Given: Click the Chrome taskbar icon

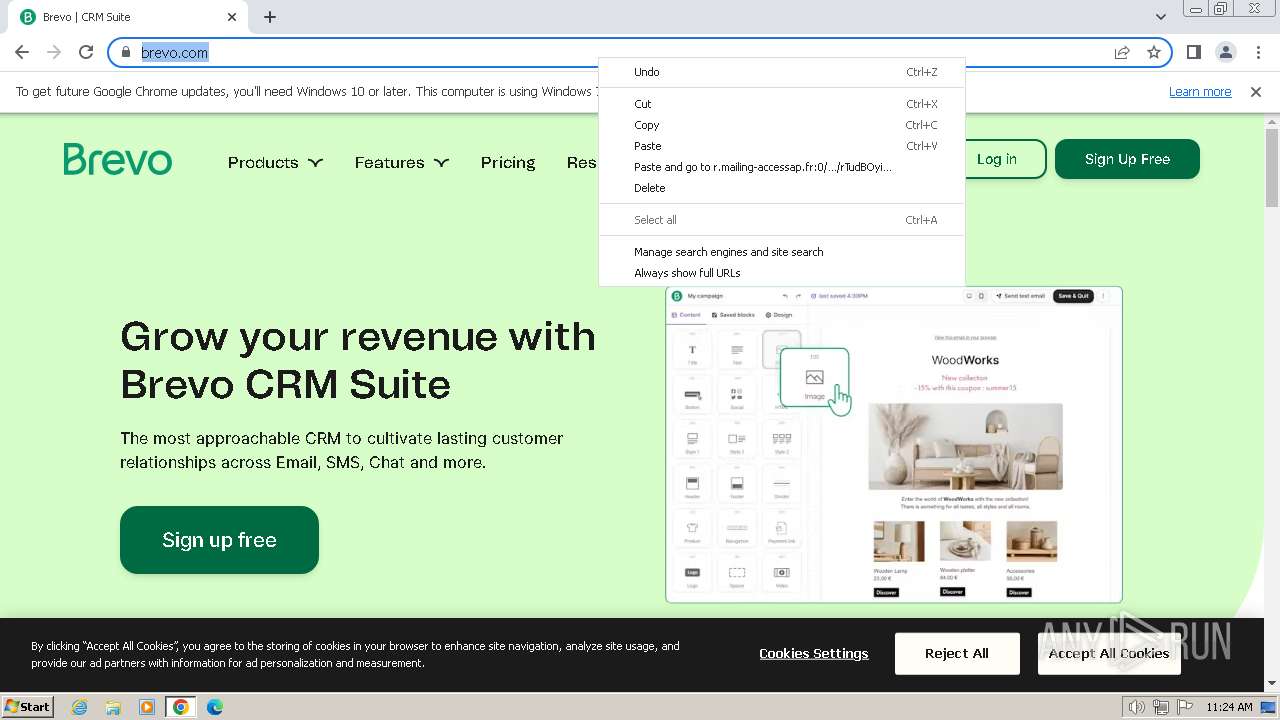Looking at the screenshot, I should click(x=181, y=707).
